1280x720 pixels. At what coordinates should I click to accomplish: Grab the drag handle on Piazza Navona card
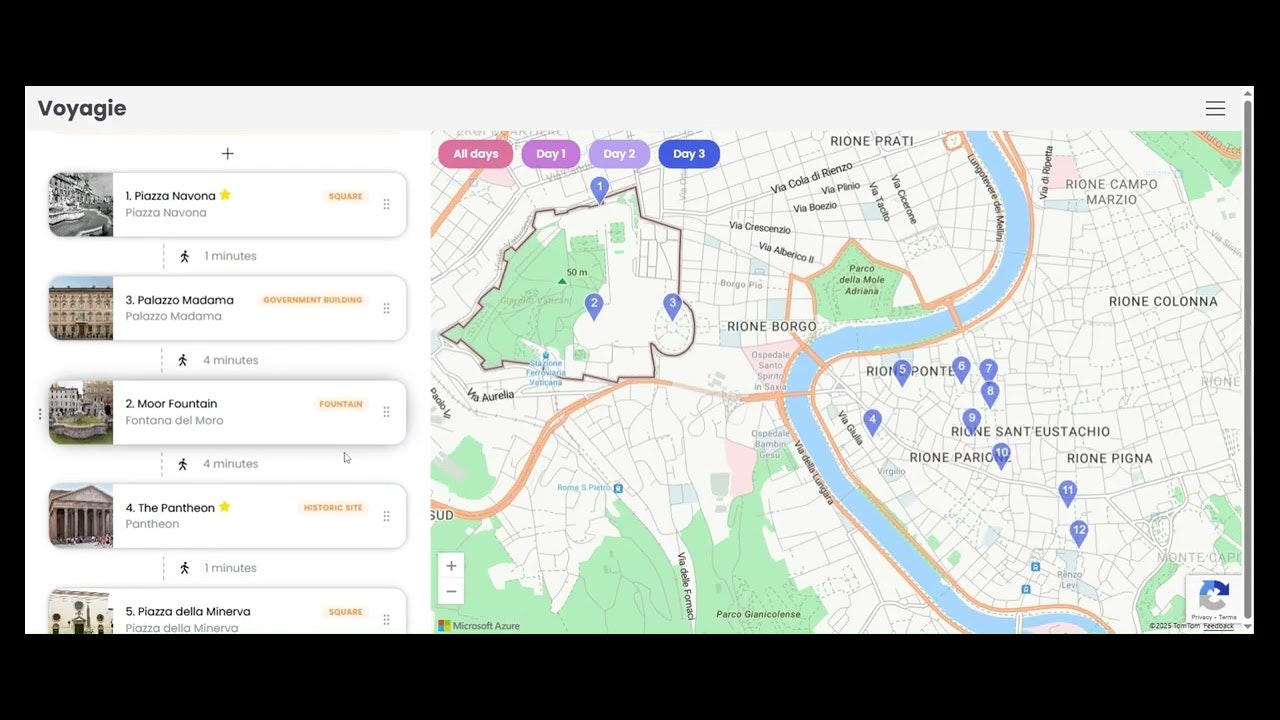[x=386, y=204]
